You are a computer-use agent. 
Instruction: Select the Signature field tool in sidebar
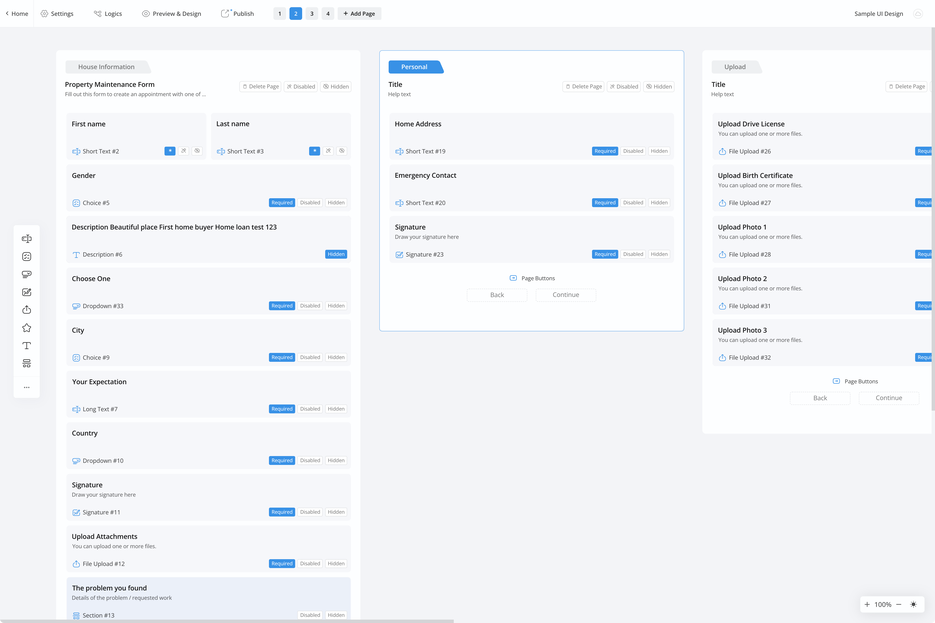pos(27,292)
